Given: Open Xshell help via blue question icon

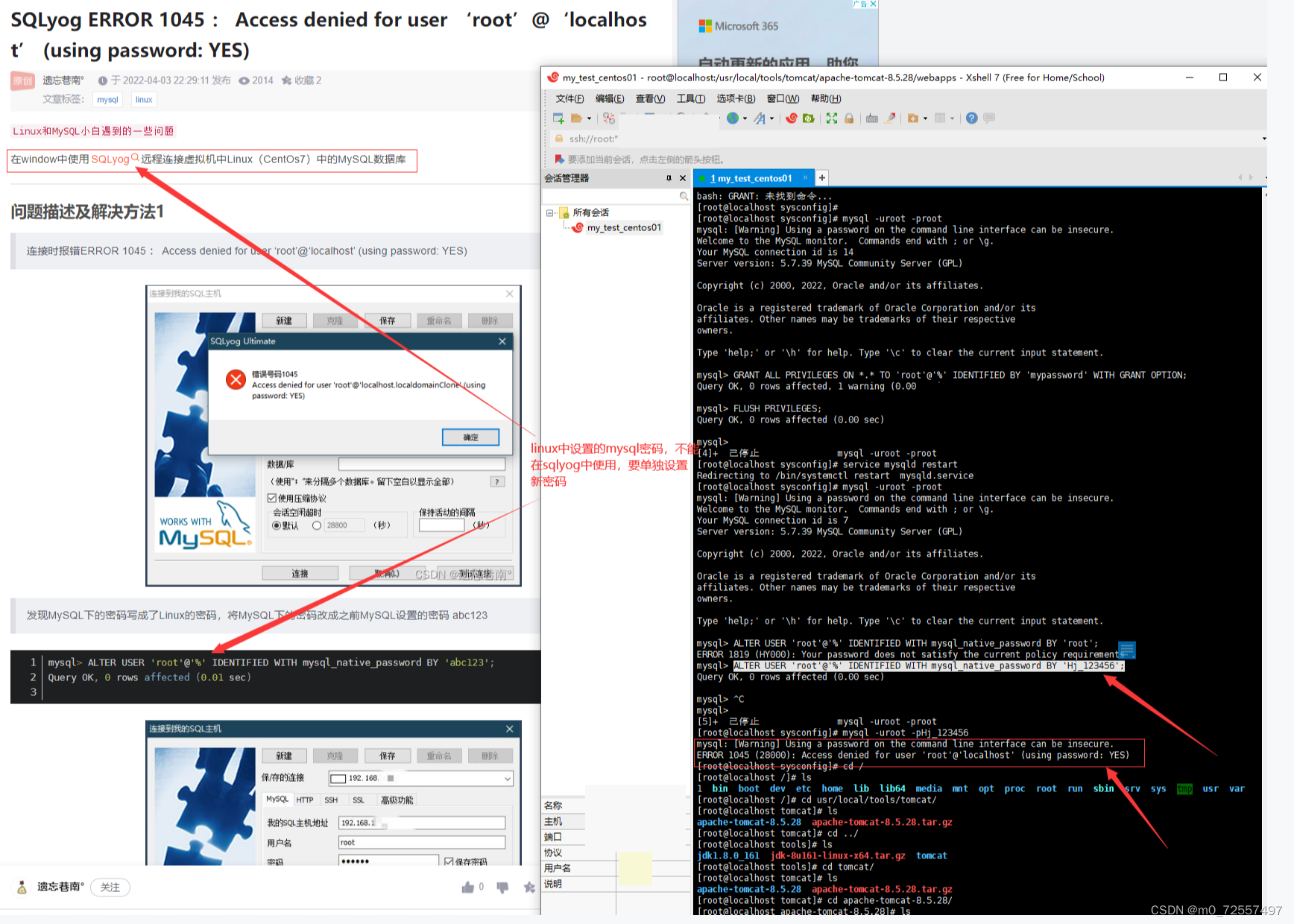Looking at the screenshot, I should (971, 118).
